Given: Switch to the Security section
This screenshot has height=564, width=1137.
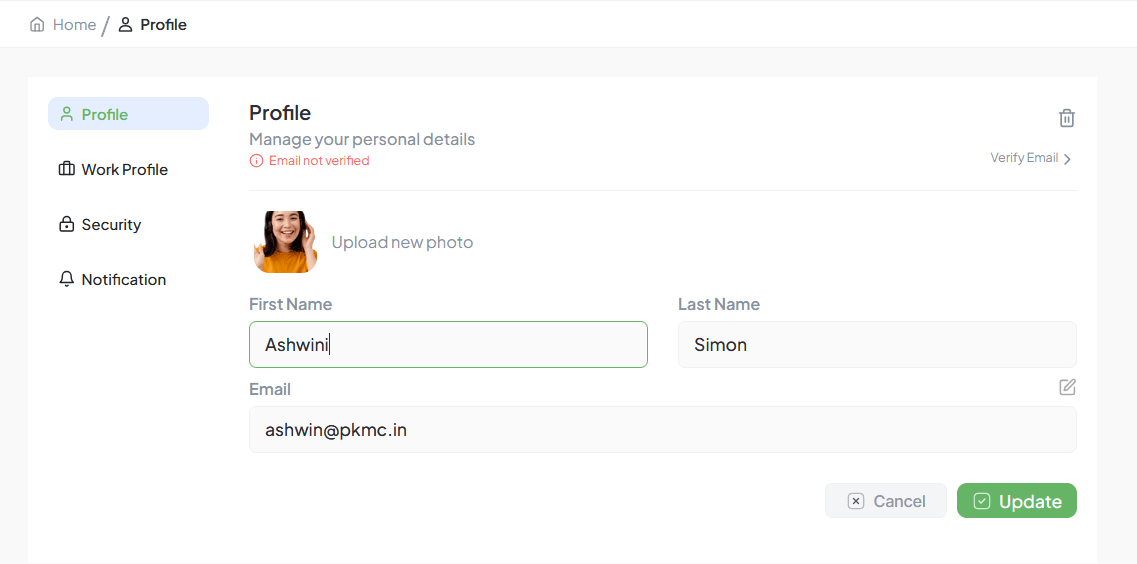Looking at the screenshot, I should (x=111, y=225).
